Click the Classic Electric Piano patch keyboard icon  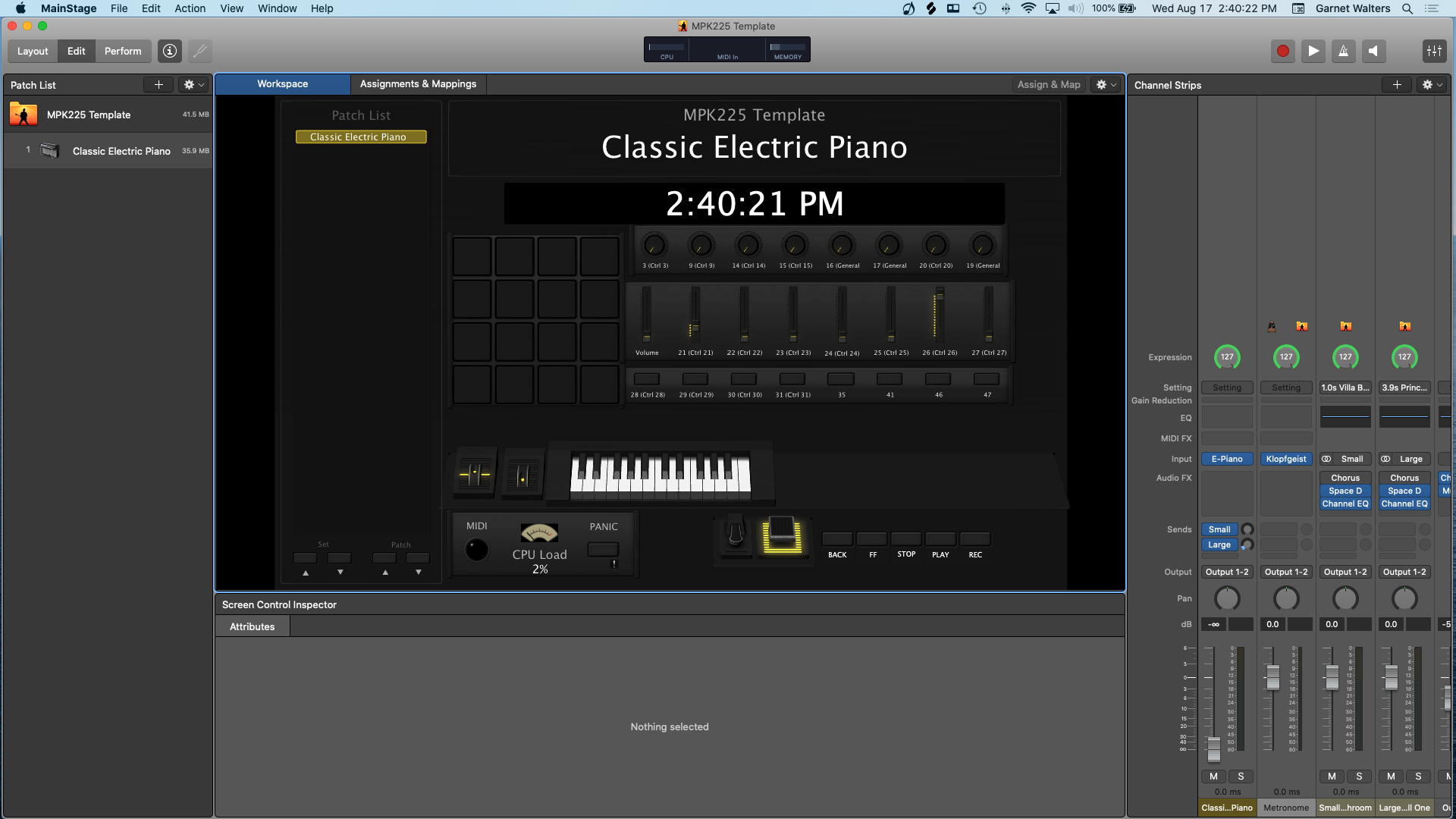pyautogui.click(x=49, y=151)
